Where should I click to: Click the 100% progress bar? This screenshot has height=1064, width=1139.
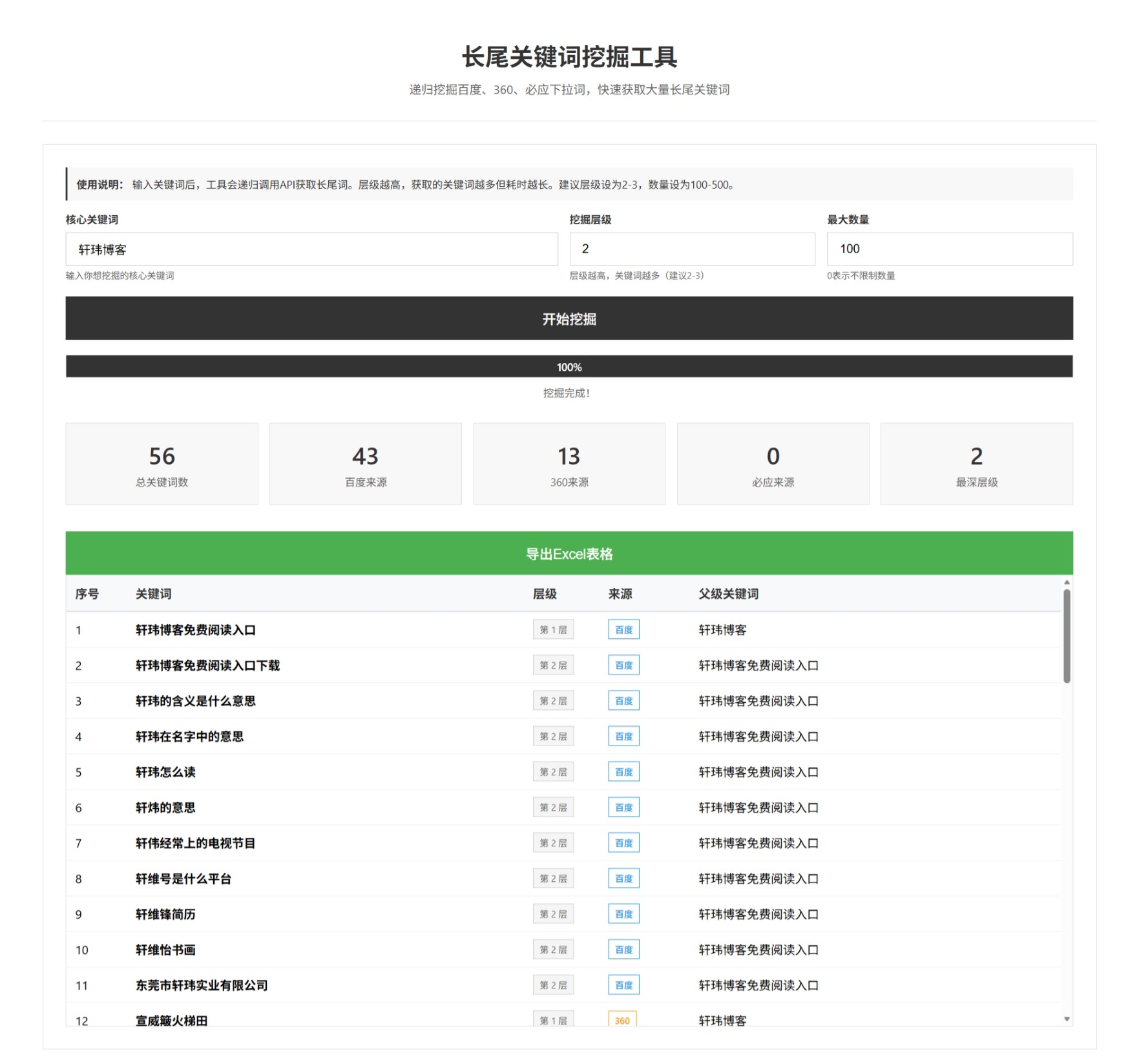pos(569,366)
